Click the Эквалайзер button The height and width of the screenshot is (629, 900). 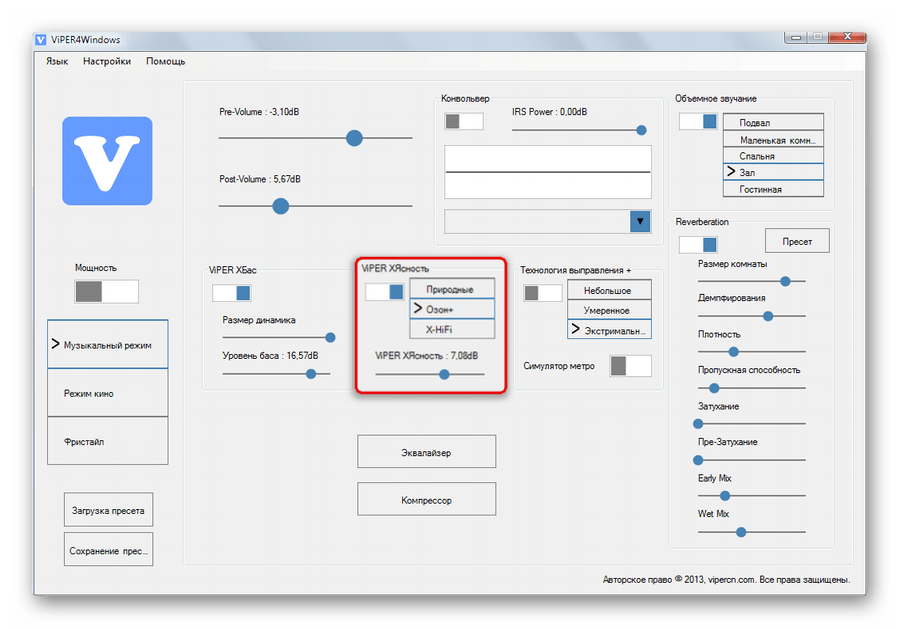(426, 453)
